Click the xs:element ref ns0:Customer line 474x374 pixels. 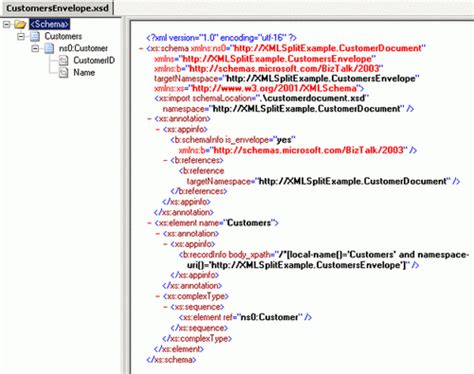tap(245, 317)
